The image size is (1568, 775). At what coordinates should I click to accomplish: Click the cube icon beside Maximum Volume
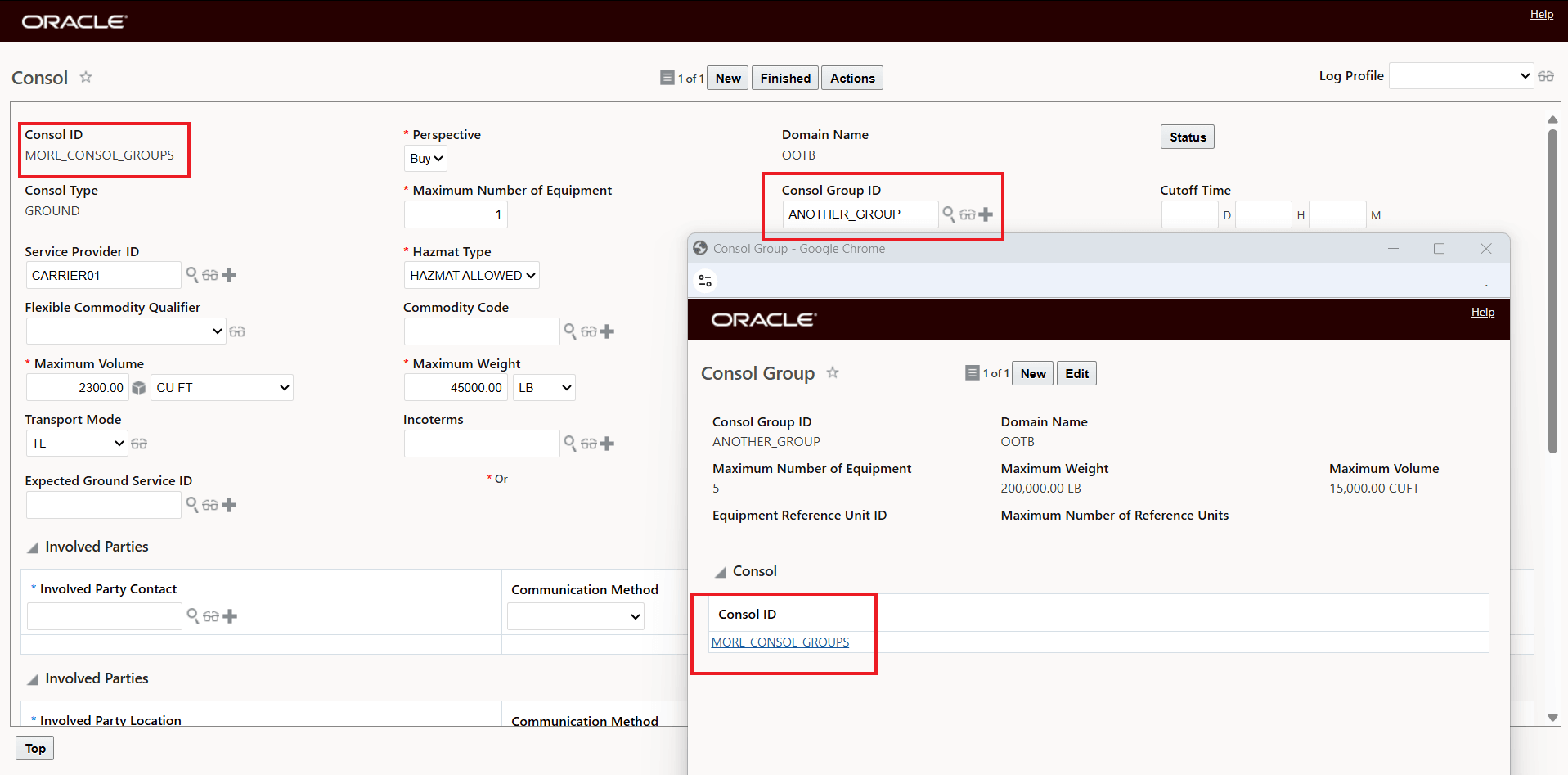coord(139,388)
